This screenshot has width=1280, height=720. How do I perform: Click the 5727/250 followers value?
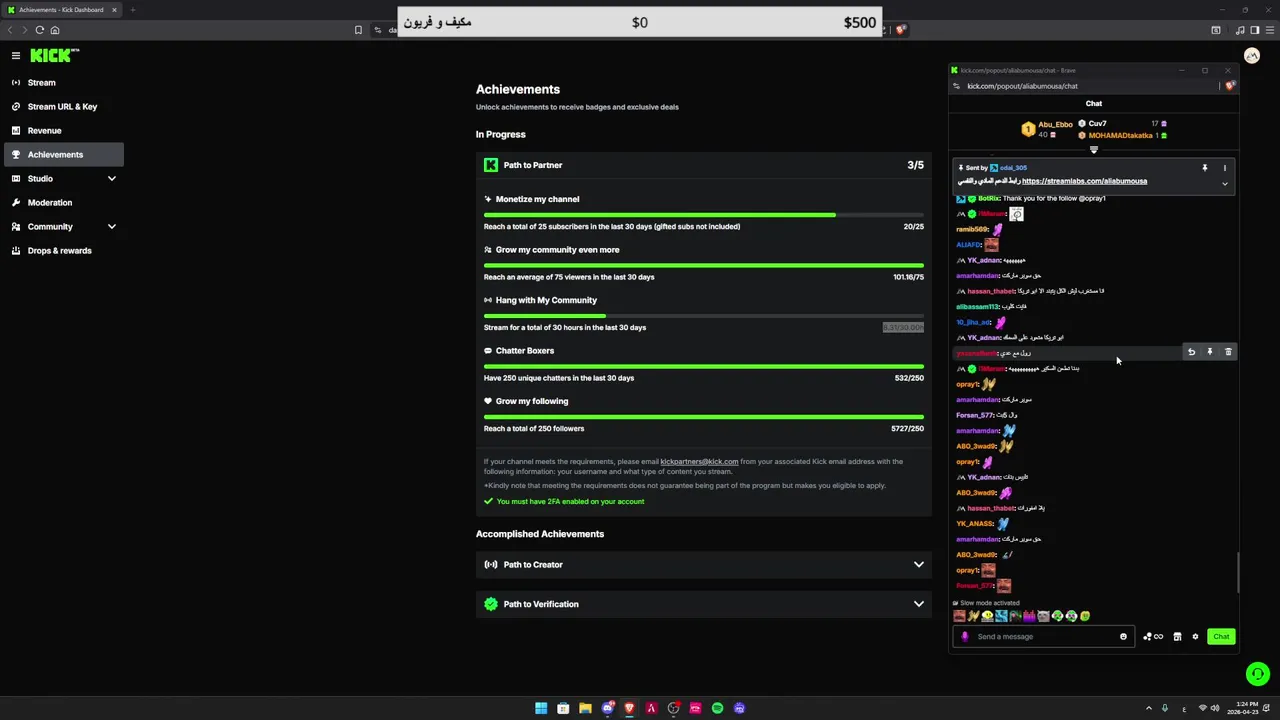pos(907,429)
